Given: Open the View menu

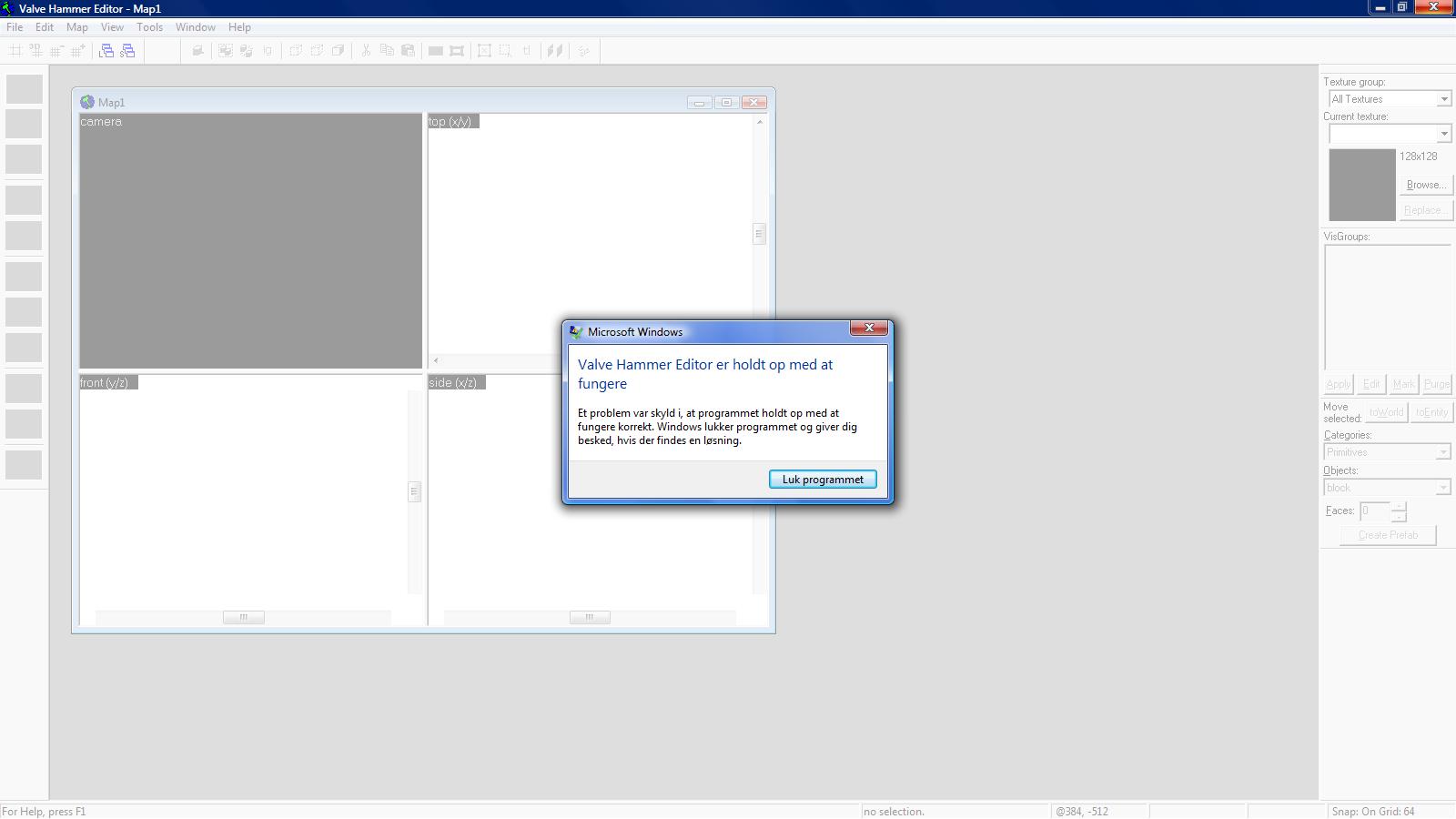Looking at the screenshot, I should [112, 27].
